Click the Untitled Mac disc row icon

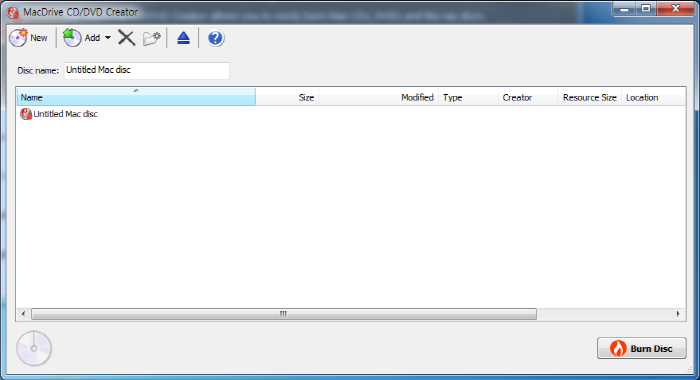tap(26, 114)
